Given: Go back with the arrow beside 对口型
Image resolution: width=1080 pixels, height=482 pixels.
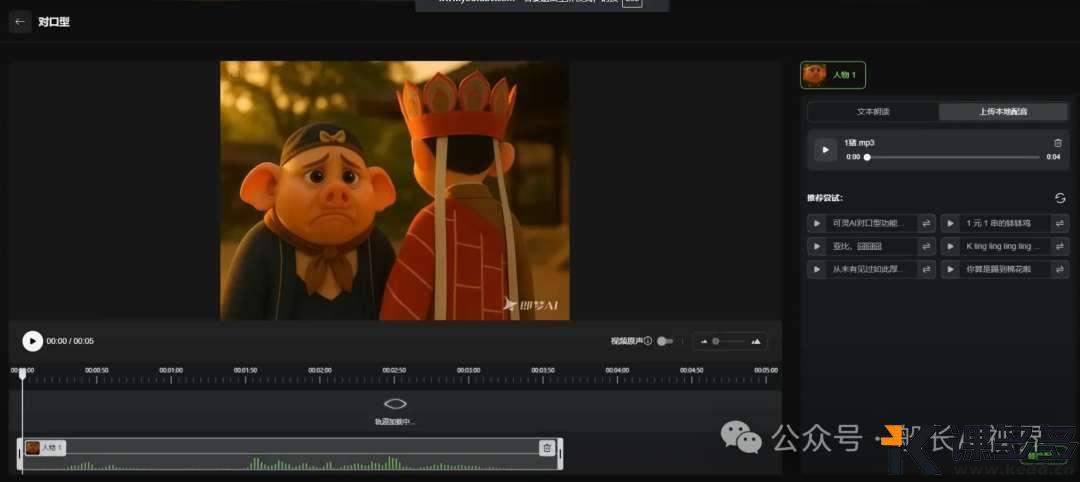Looking at the screenshot, I should [20, 22].
